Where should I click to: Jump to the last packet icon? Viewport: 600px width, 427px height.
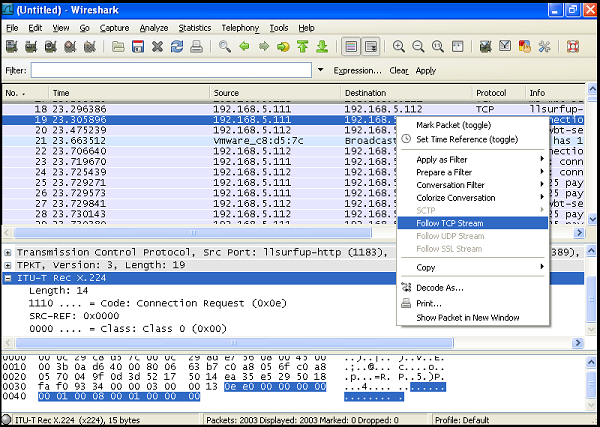(322, 47)
